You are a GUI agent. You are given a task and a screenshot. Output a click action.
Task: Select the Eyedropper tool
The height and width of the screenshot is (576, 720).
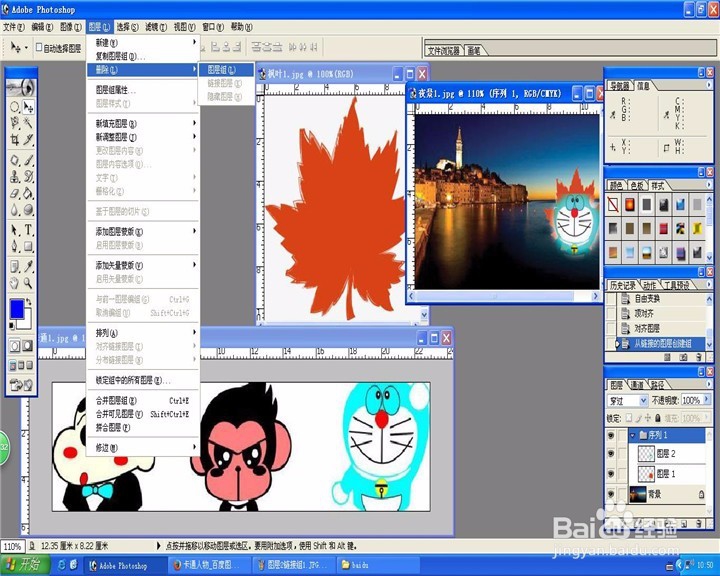[x=28, y=266]
